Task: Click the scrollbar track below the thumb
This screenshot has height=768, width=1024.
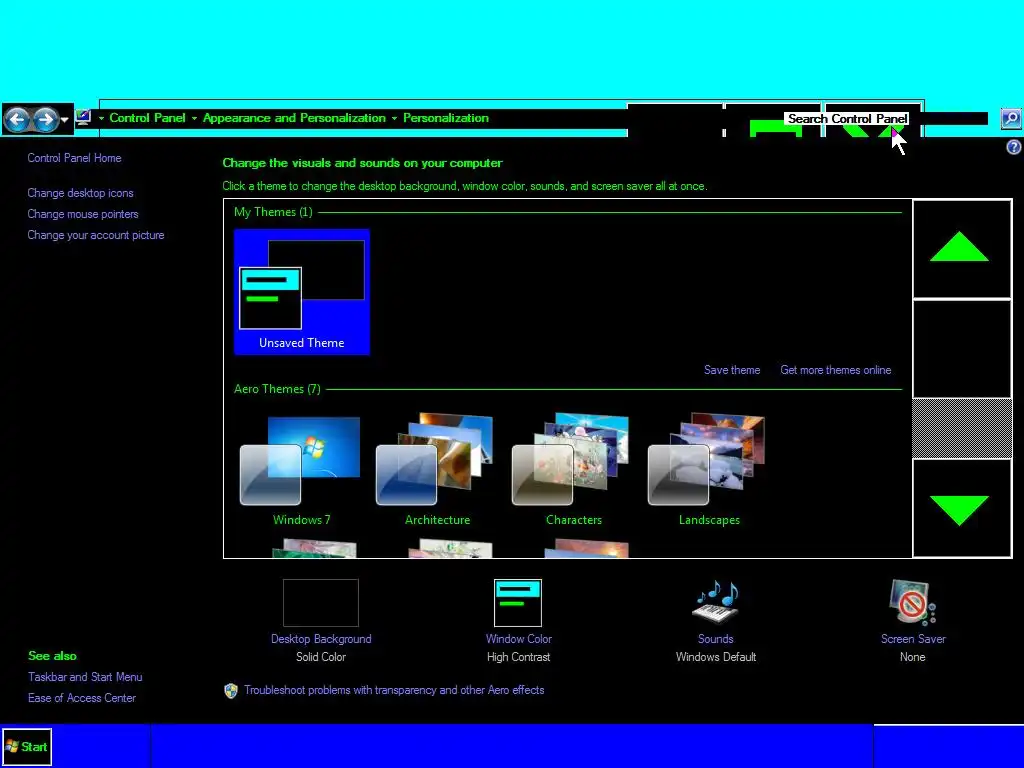Action: pos(961,428)
